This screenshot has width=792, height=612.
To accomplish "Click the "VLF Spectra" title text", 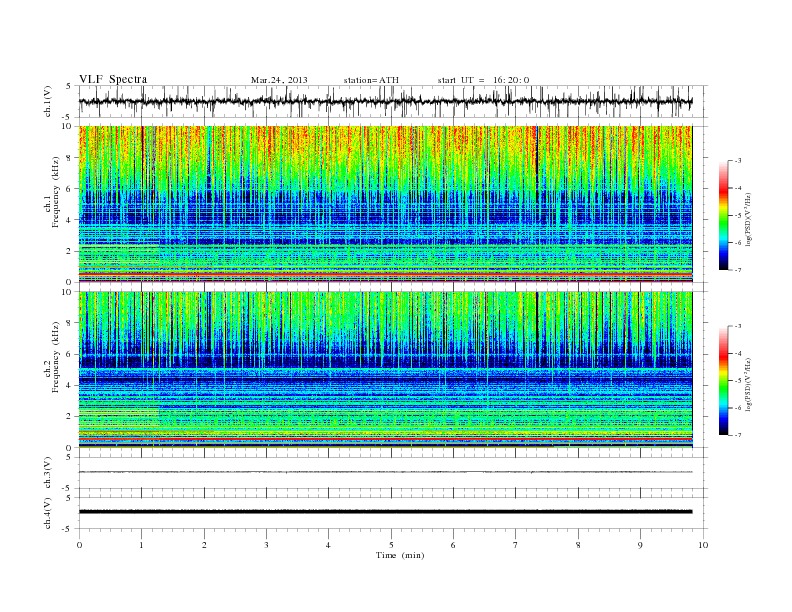I will pos(113,79).
